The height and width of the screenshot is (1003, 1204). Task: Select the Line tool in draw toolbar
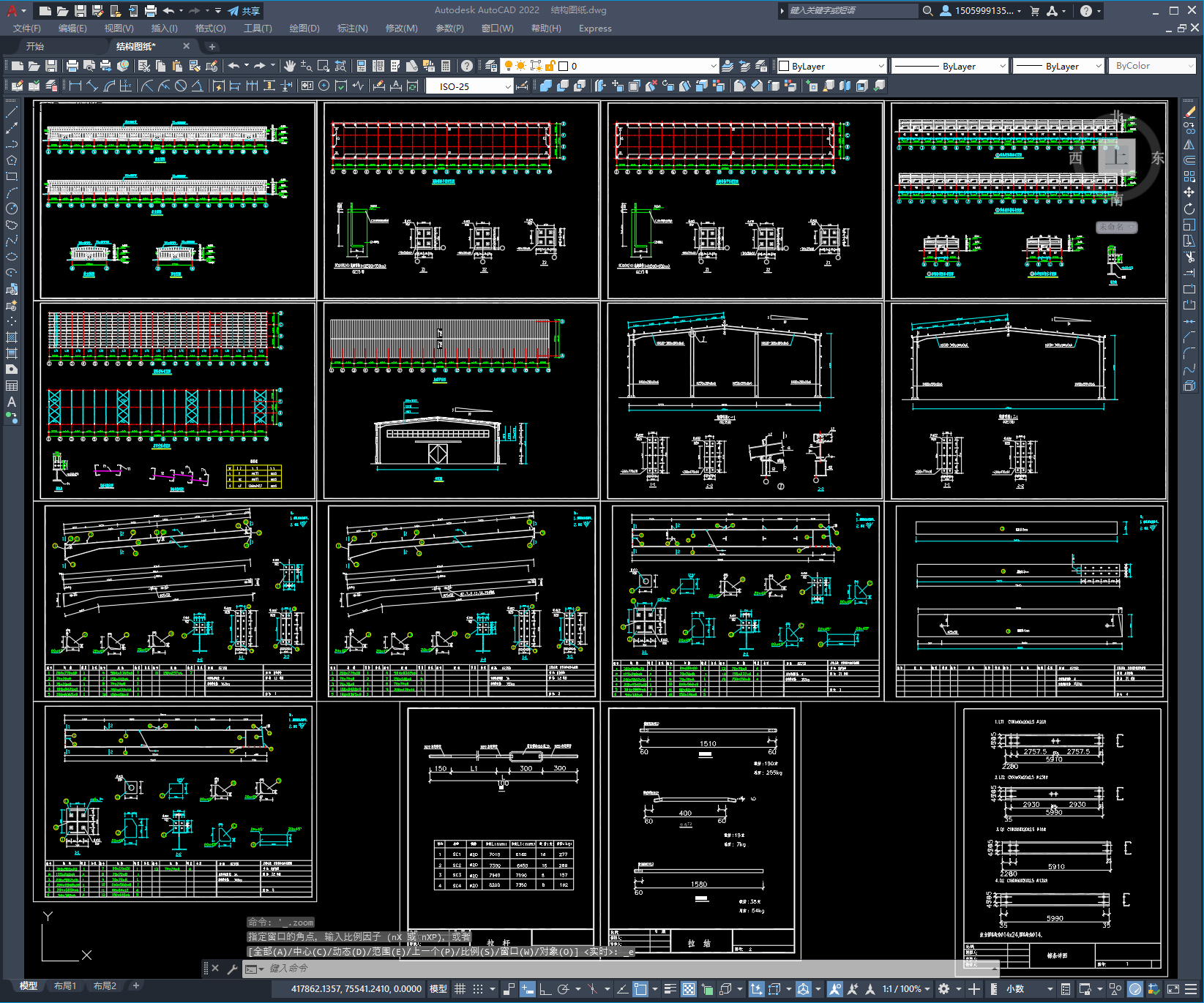click(x=12, y=112)
